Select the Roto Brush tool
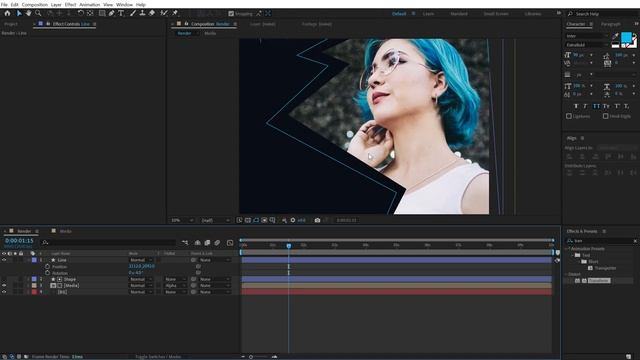640x360 pixels. point(164,13)
